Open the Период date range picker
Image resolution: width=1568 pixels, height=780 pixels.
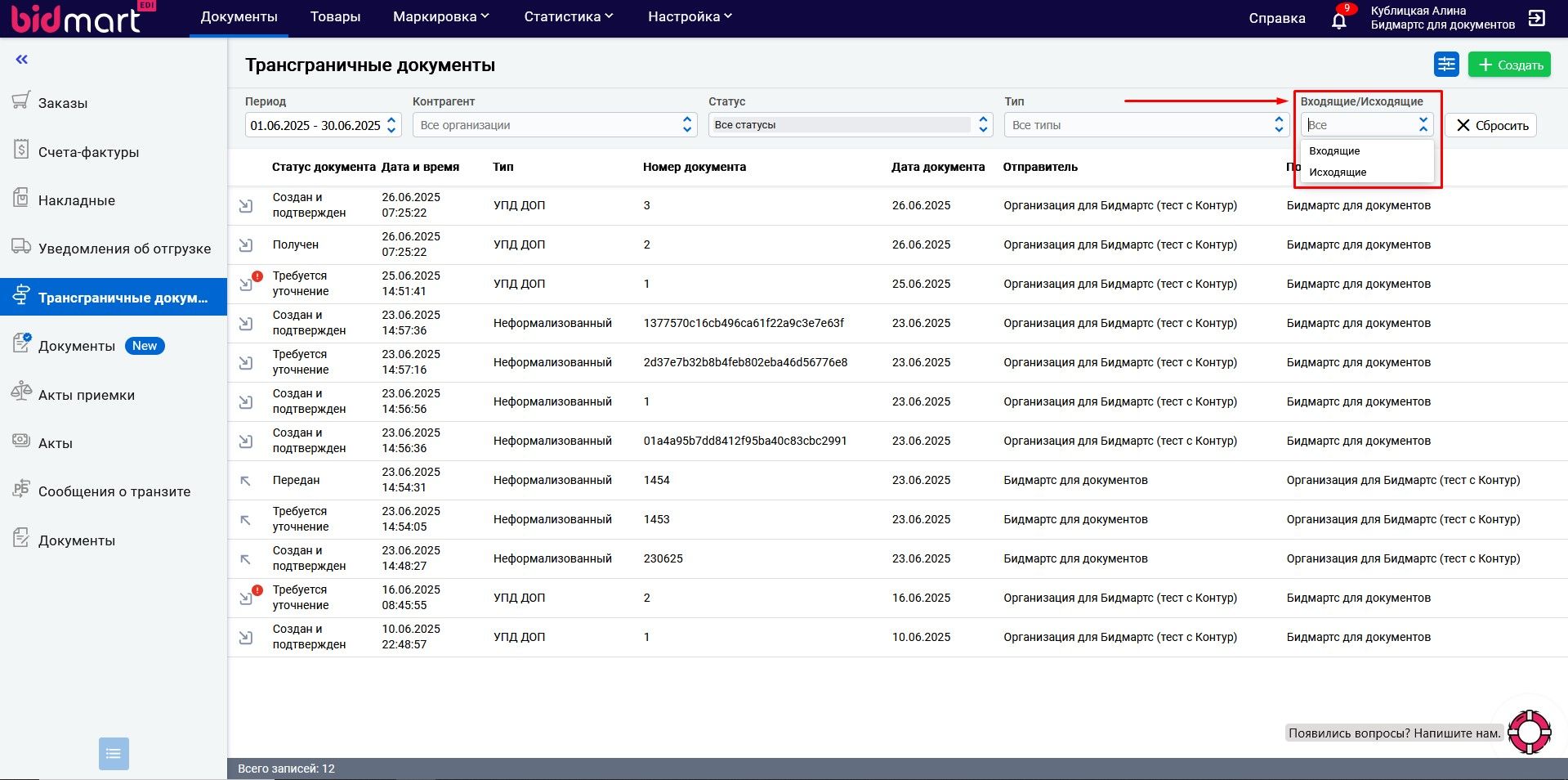[x=323, y=125]
